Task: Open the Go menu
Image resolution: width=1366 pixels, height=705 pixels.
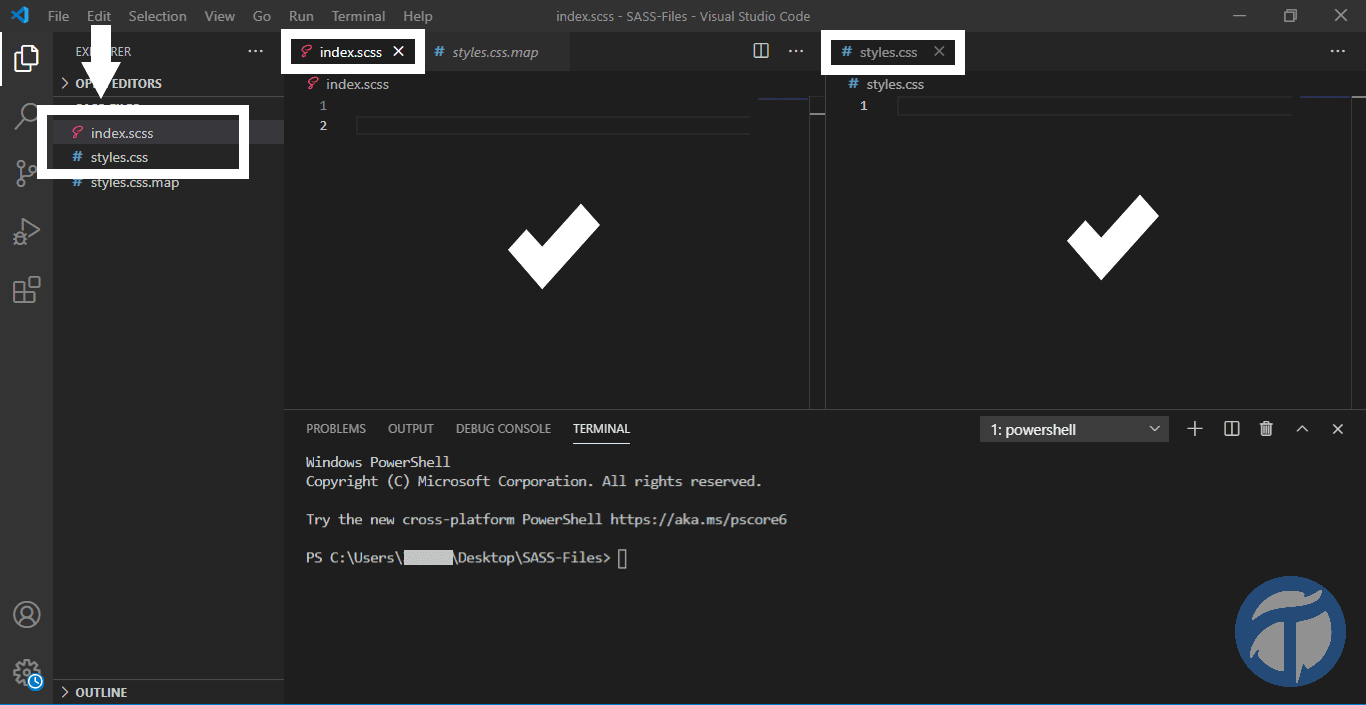Action: pos(262,16)
